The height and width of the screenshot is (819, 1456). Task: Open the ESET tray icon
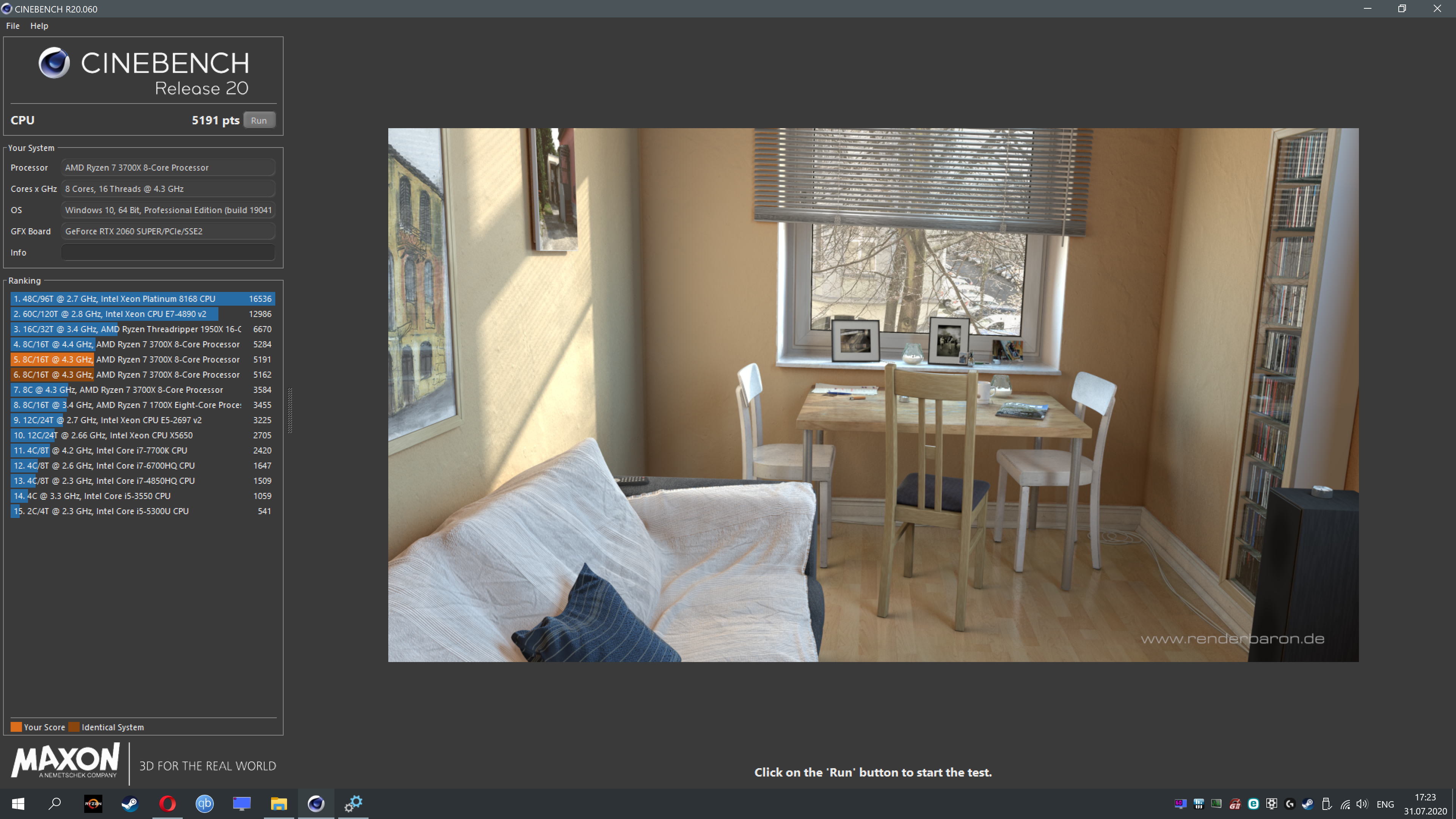coord(1253,804)
